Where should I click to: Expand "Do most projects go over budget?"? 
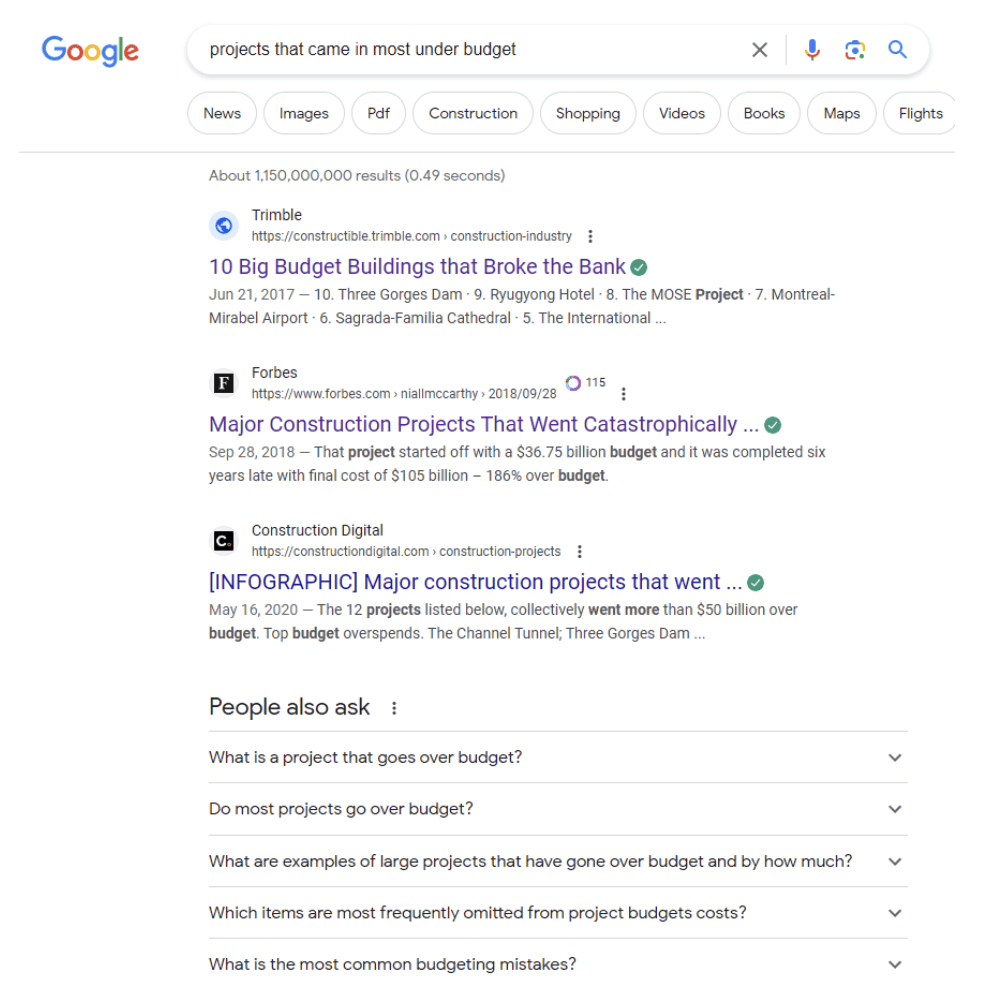pyautogui.click(x=895, y=809)
